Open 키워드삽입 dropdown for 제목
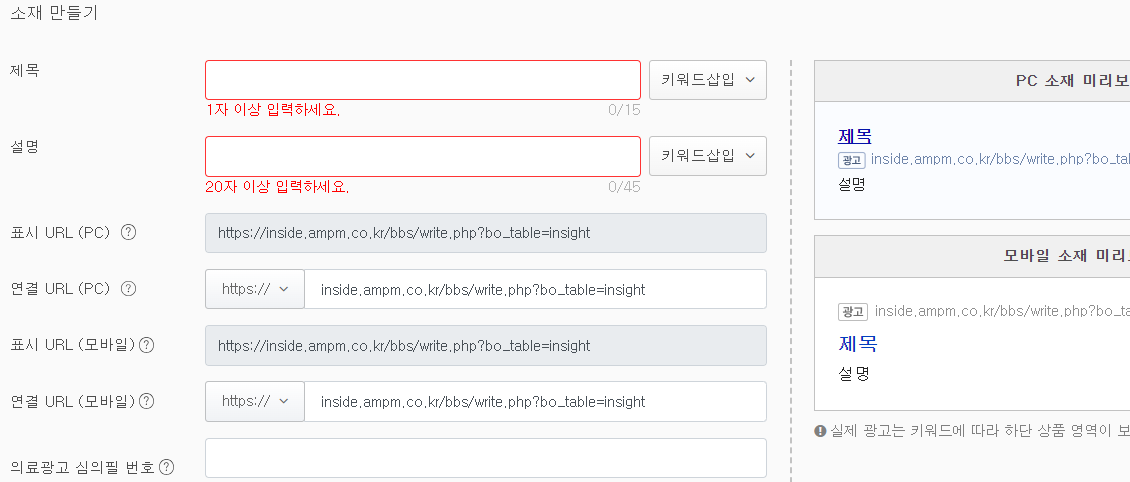Viewport: 1130px width, 482px height. pyautogui.click(x=708, y=80)
